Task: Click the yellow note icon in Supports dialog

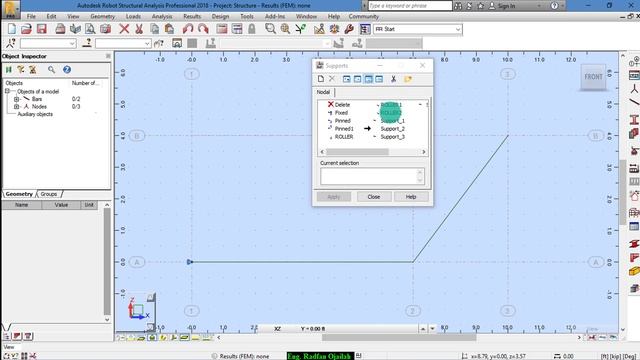Action: [x=408, y=79]
